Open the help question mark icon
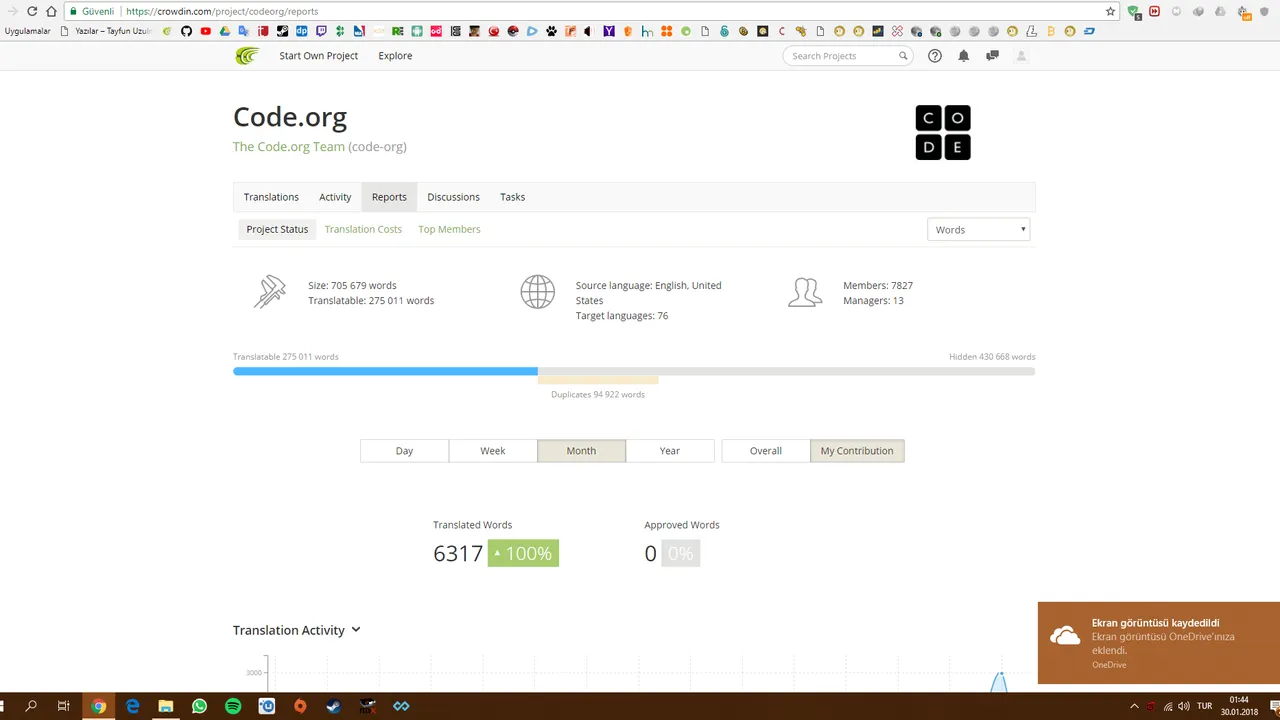 click(935, 56)
